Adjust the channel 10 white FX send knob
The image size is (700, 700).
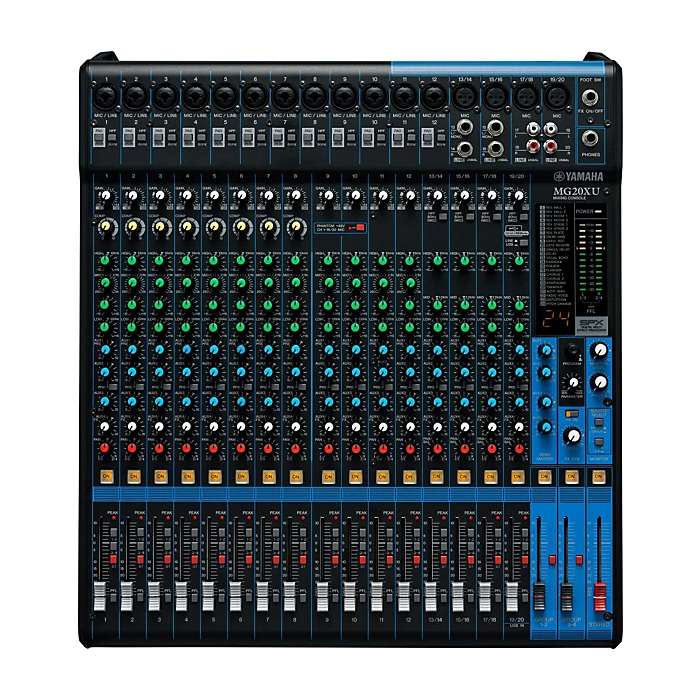[355, 427]
